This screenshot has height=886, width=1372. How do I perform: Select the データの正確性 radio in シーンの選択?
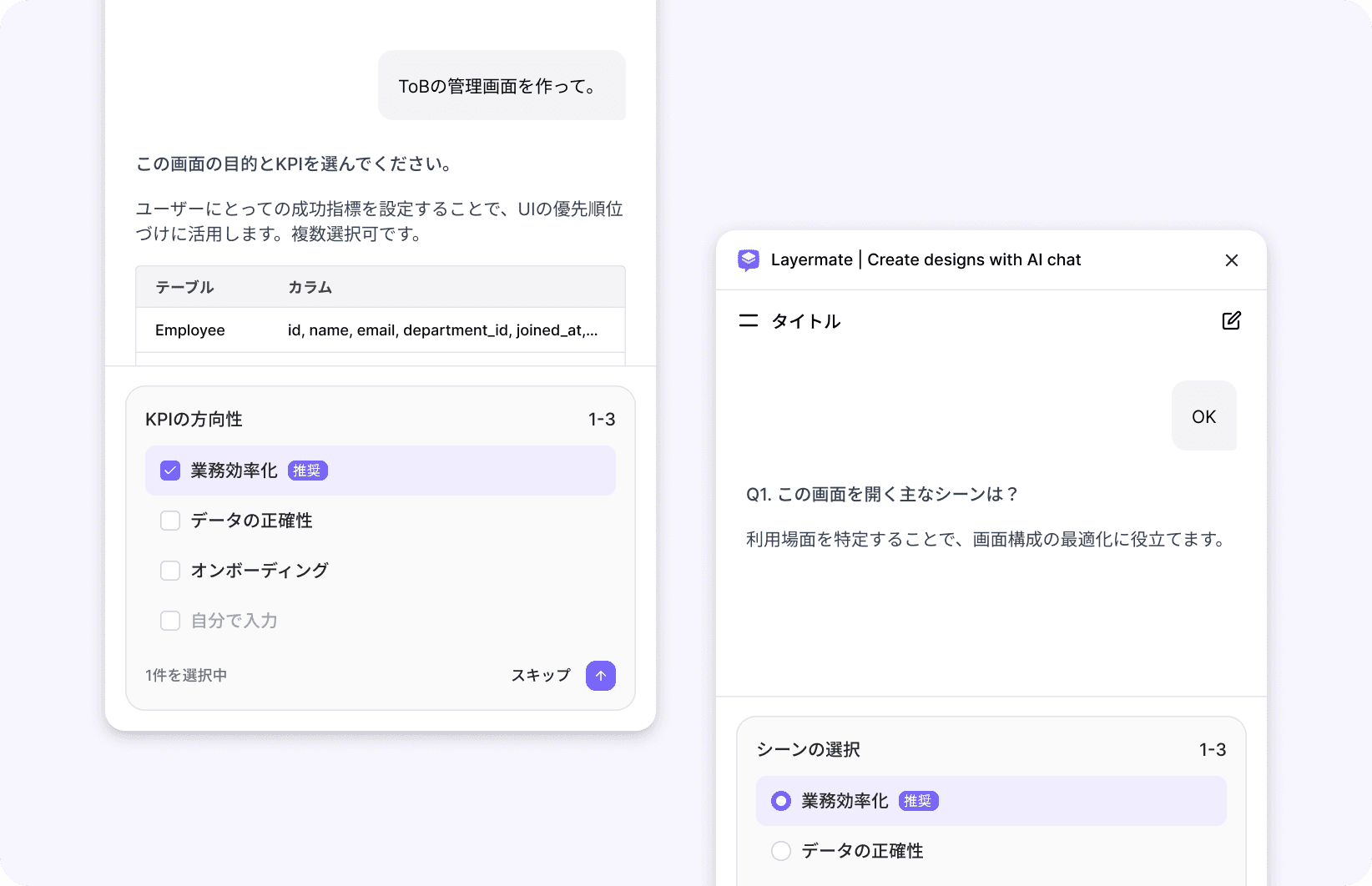(780, 850)
